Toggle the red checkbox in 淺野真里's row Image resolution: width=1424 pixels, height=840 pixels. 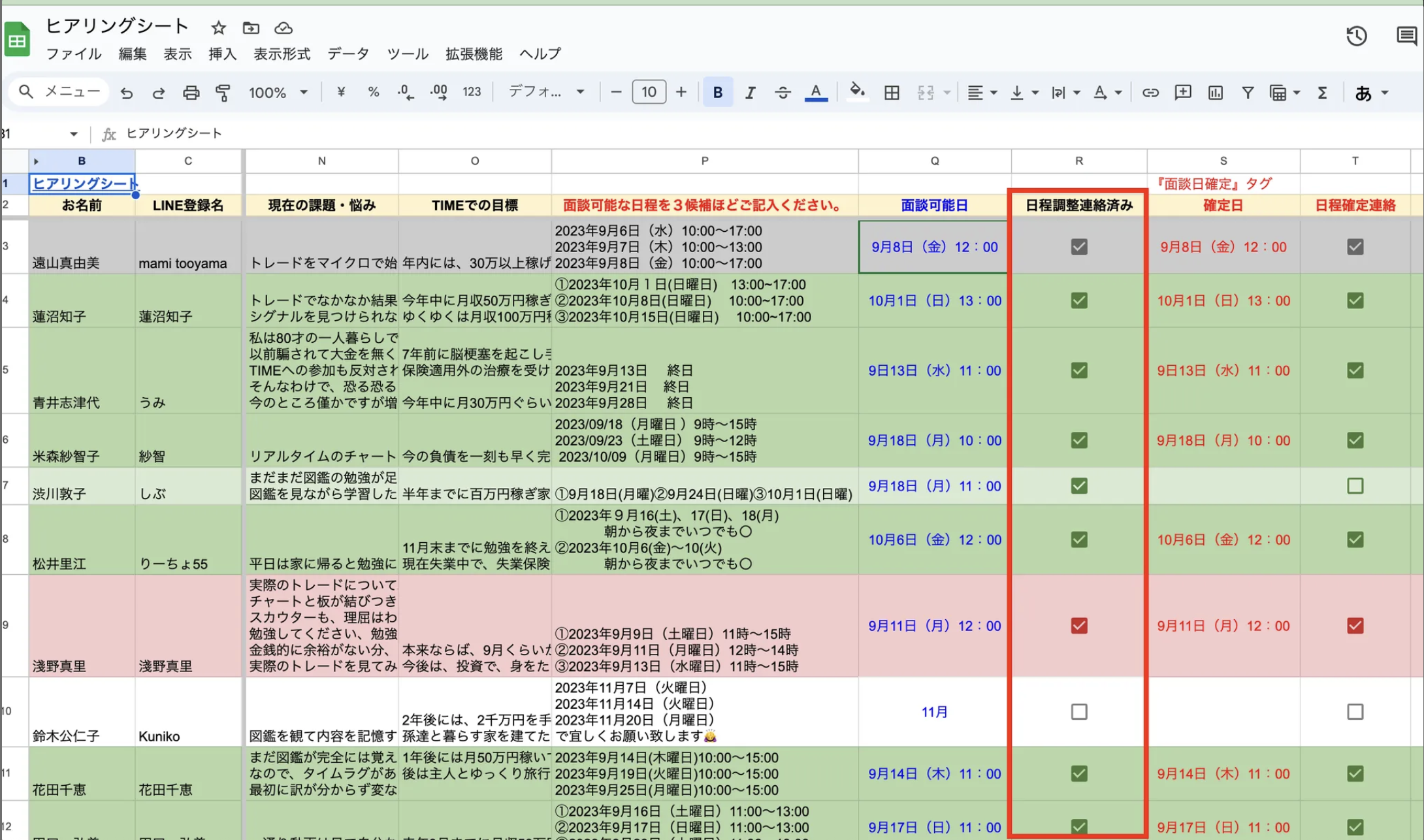point(1078,626)
